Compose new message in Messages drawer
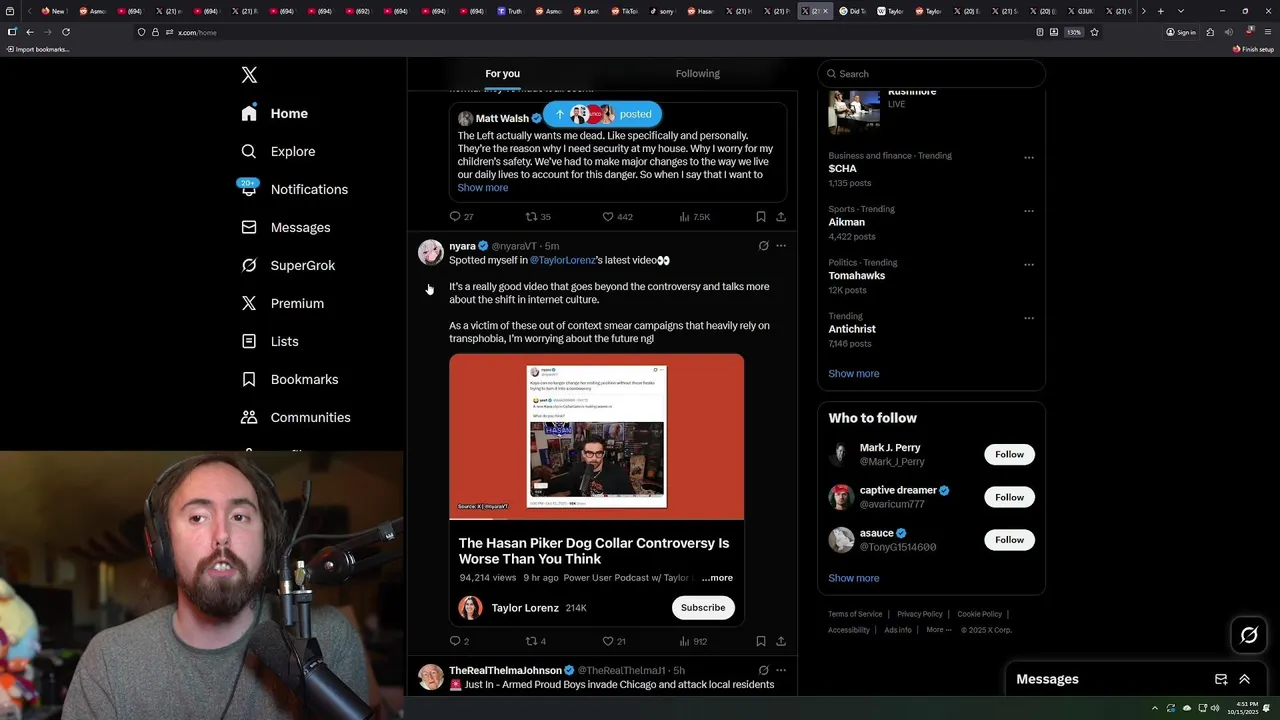 coord(1221,679)
